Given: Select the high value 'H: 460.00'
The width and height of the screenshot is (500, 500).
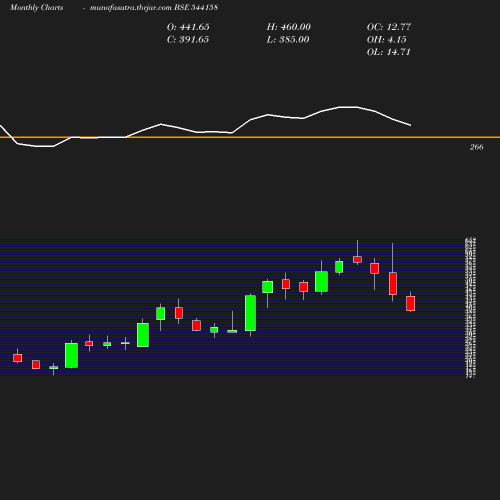Looking at the screenshot, I should 288,27.
